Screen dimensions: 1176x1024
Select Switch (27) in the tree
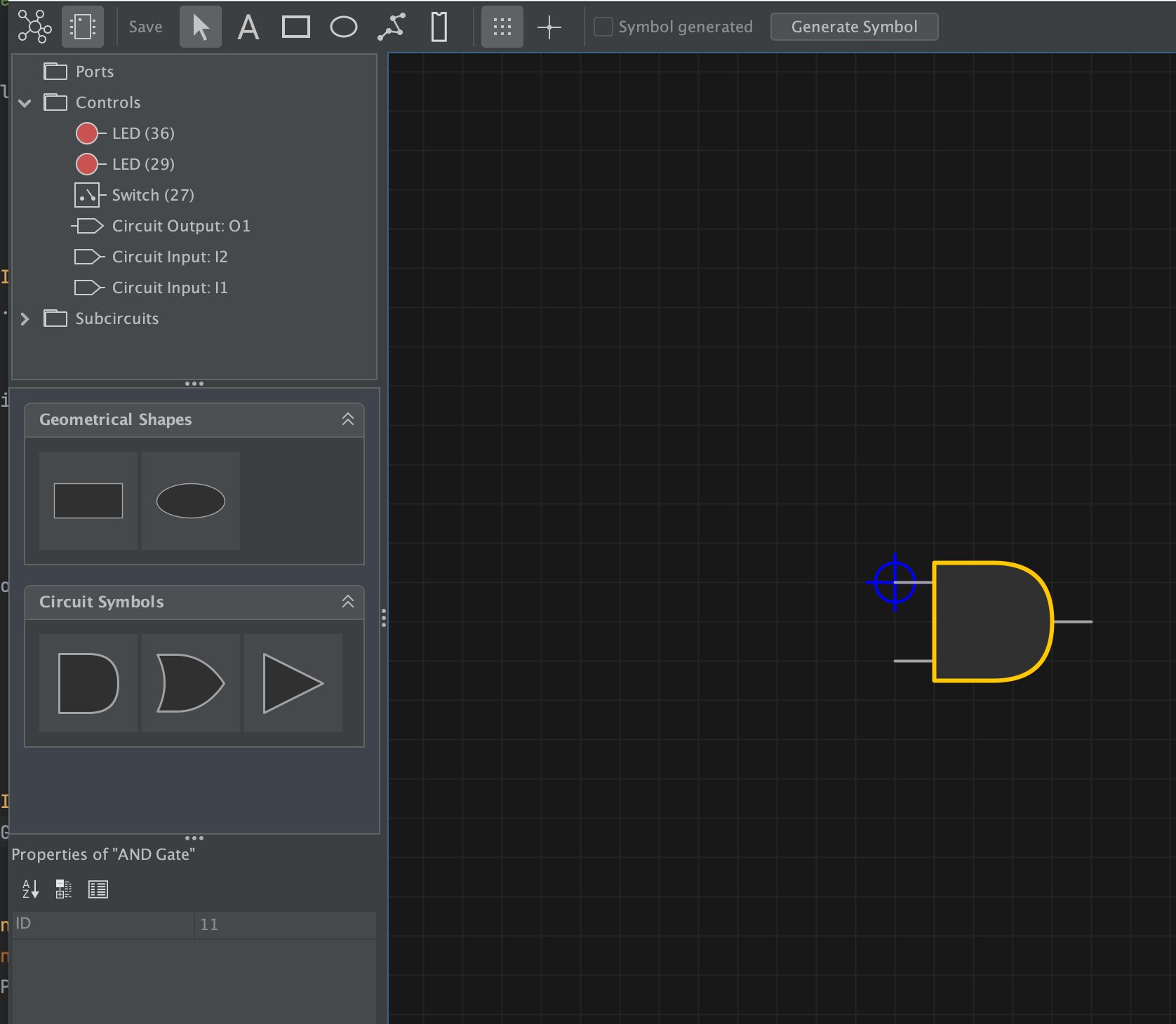[x=135, y=195]
